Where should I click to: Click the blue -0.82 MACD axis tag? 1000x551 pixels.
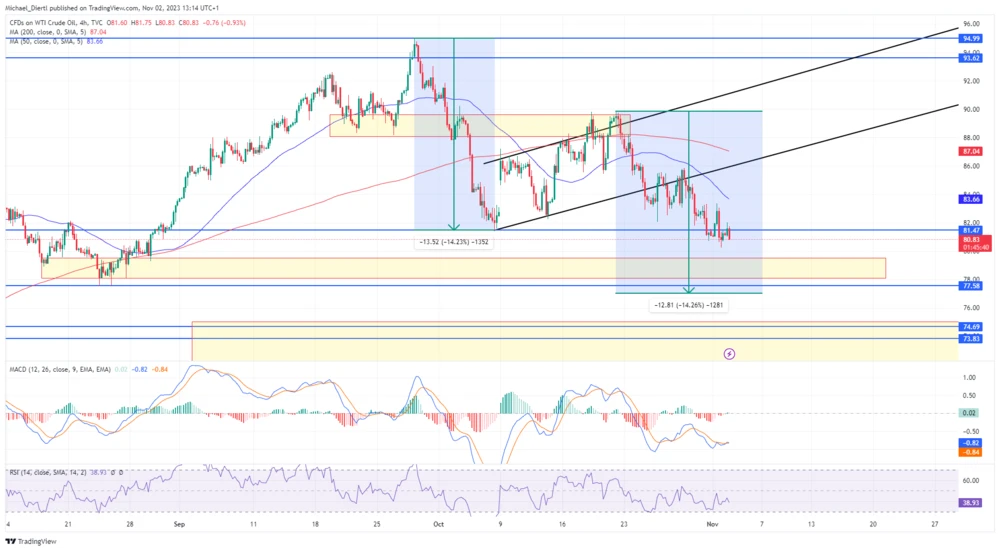pos(970,443)
